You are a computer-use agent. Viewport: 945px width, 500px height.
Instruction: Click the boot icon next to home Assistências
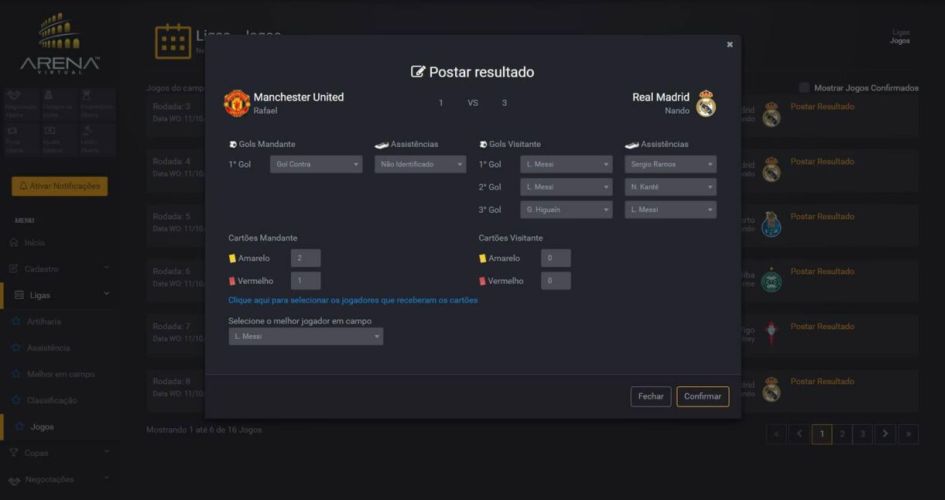click(381, 145)
